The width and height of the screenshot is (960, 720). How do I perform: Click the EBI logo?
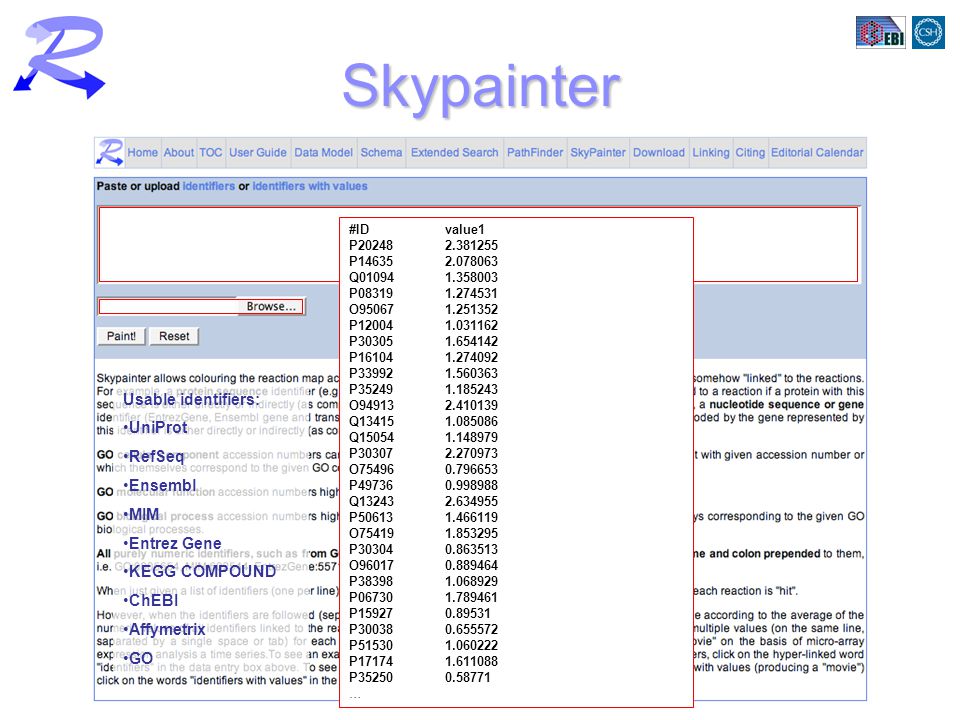click(x=880, y=32)
